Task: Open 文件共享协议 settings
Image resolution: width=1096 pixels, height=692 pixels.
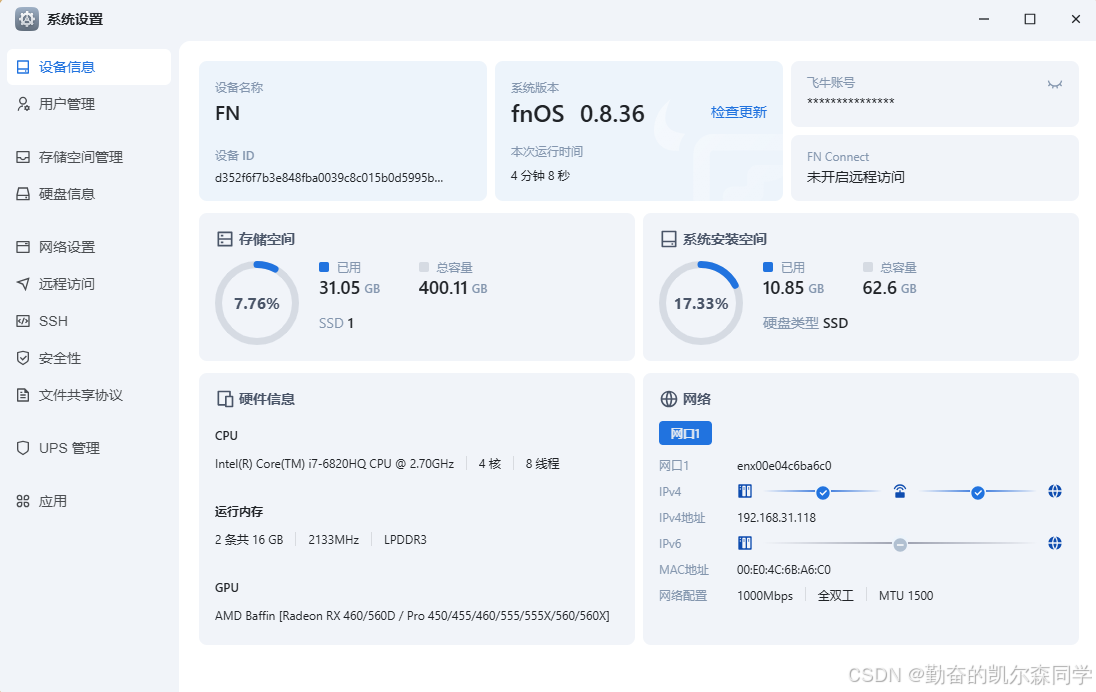Action: tap(89, 395)
